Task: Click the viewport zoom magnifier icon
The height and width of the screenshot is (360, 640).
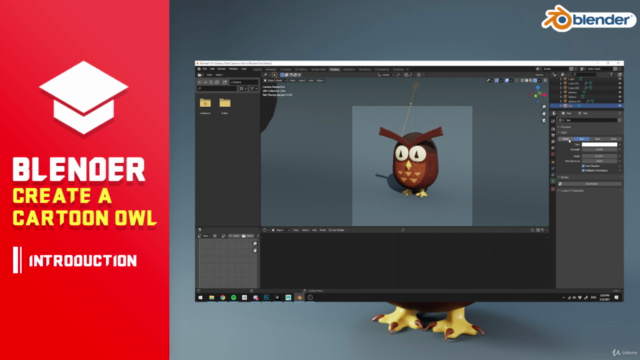Action: tap(544, 107)
